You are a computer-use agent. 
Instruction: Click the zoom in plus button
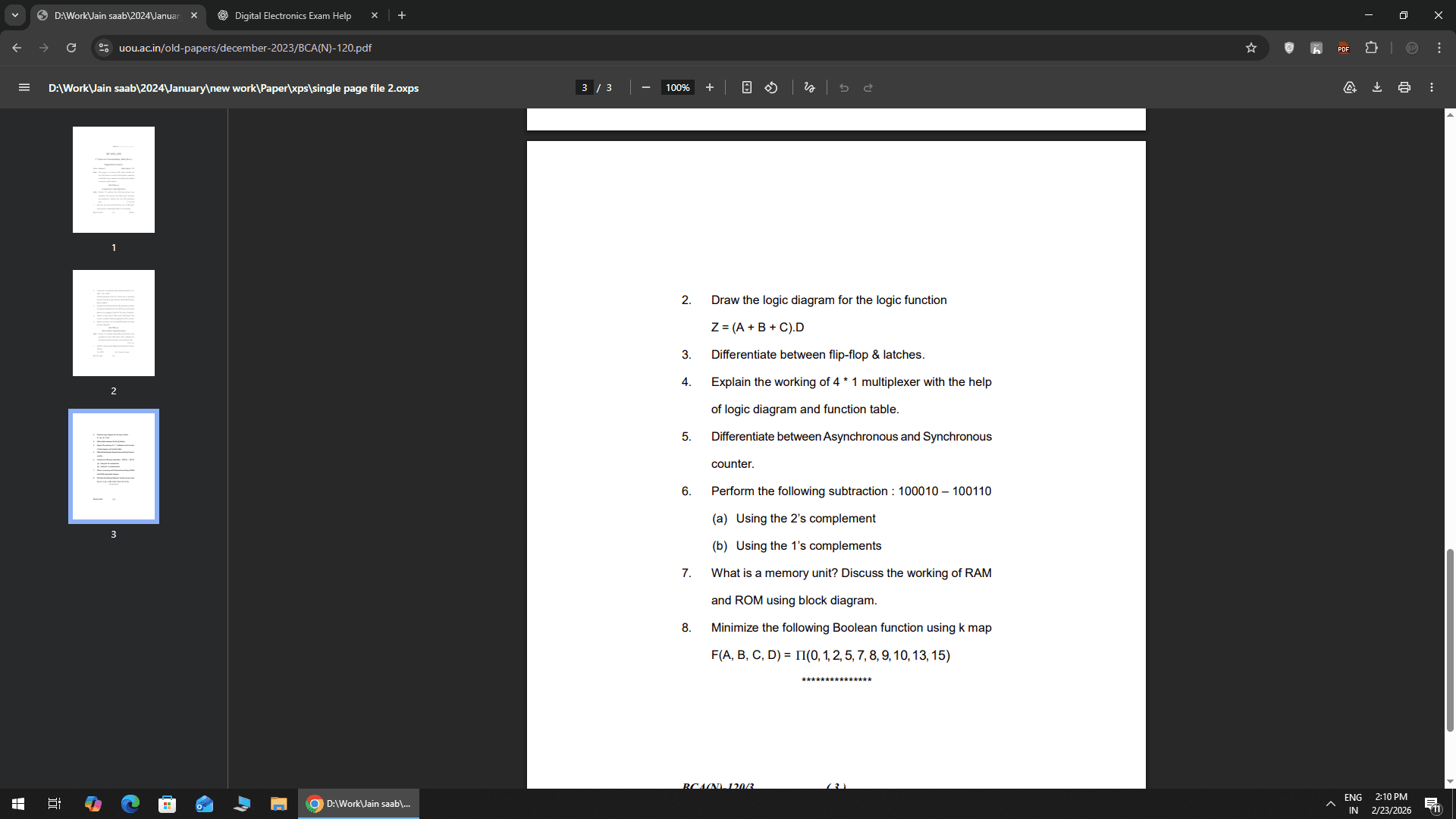tap(710, 88)
